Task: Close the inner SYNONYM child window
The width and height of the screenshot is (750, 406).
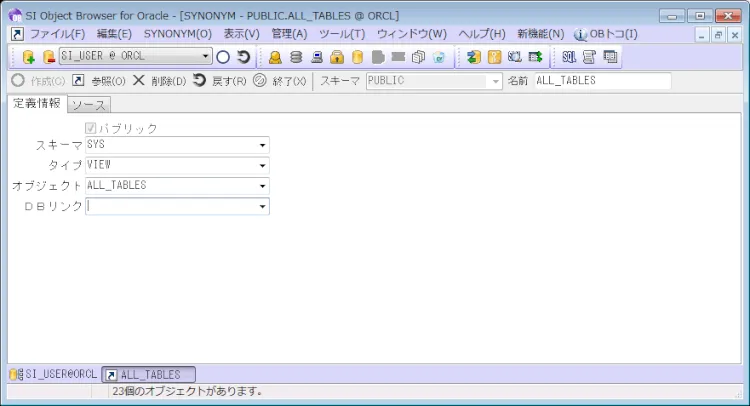Action: pos(735,35)
